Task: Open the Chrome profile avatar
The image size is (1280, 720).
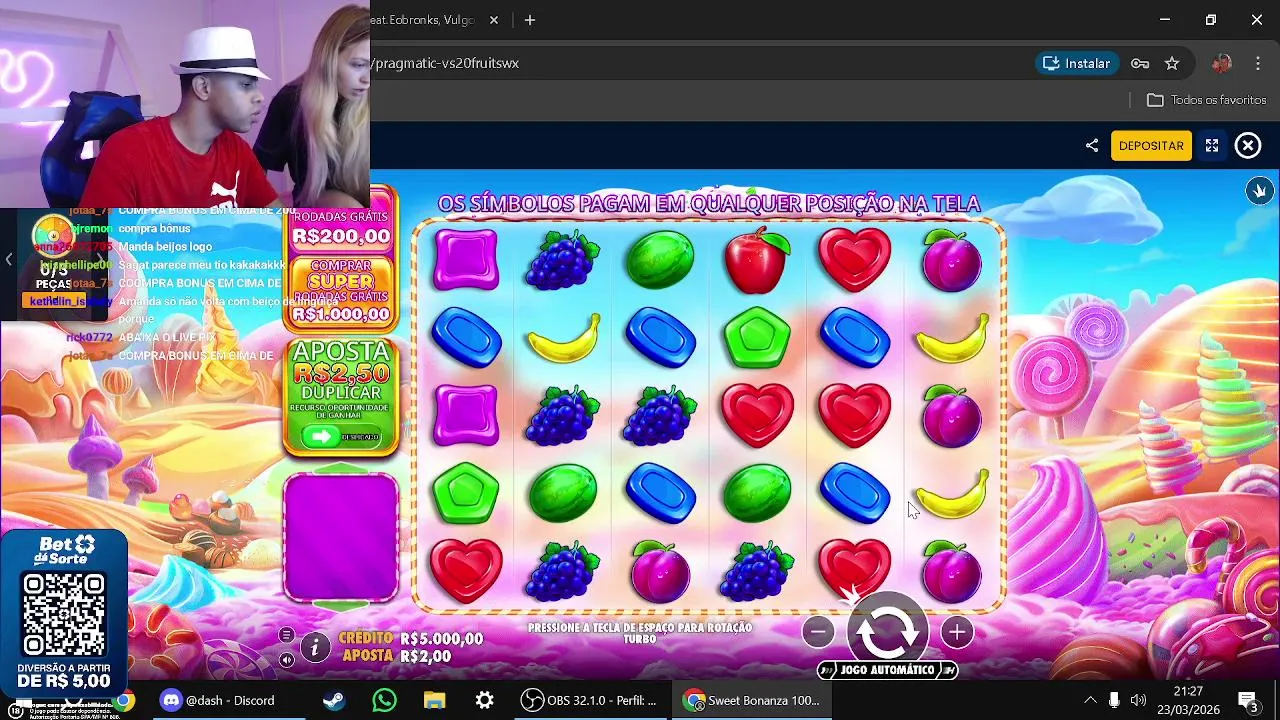Action: (x=1221, y=63)
